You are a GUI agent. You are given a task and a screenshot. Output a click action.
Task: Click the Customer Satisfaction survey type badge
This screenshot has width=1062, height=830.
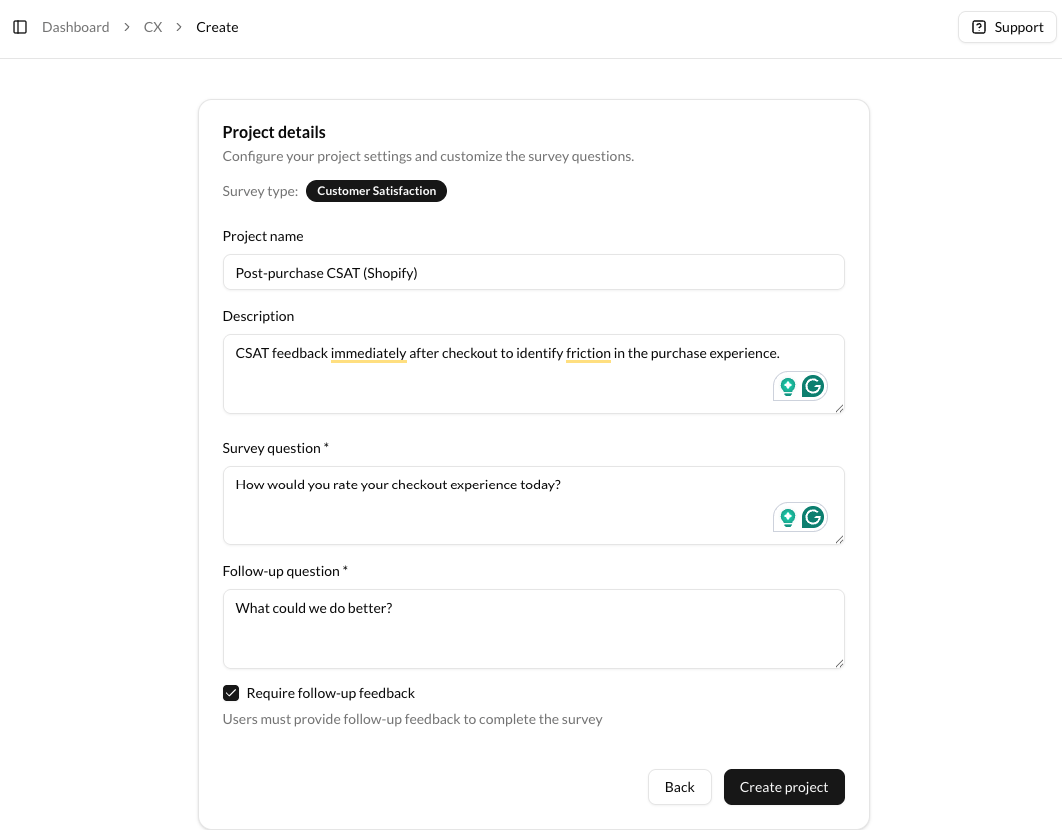coord(376,191)
